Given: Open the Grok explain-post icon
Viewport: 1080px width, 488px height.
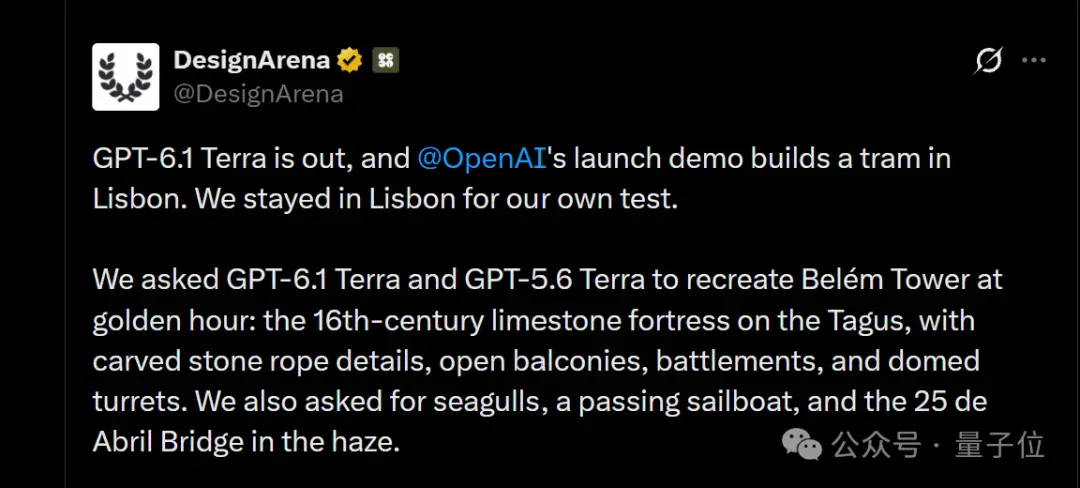Looking at the screenshot, I should tap(987, 61).
